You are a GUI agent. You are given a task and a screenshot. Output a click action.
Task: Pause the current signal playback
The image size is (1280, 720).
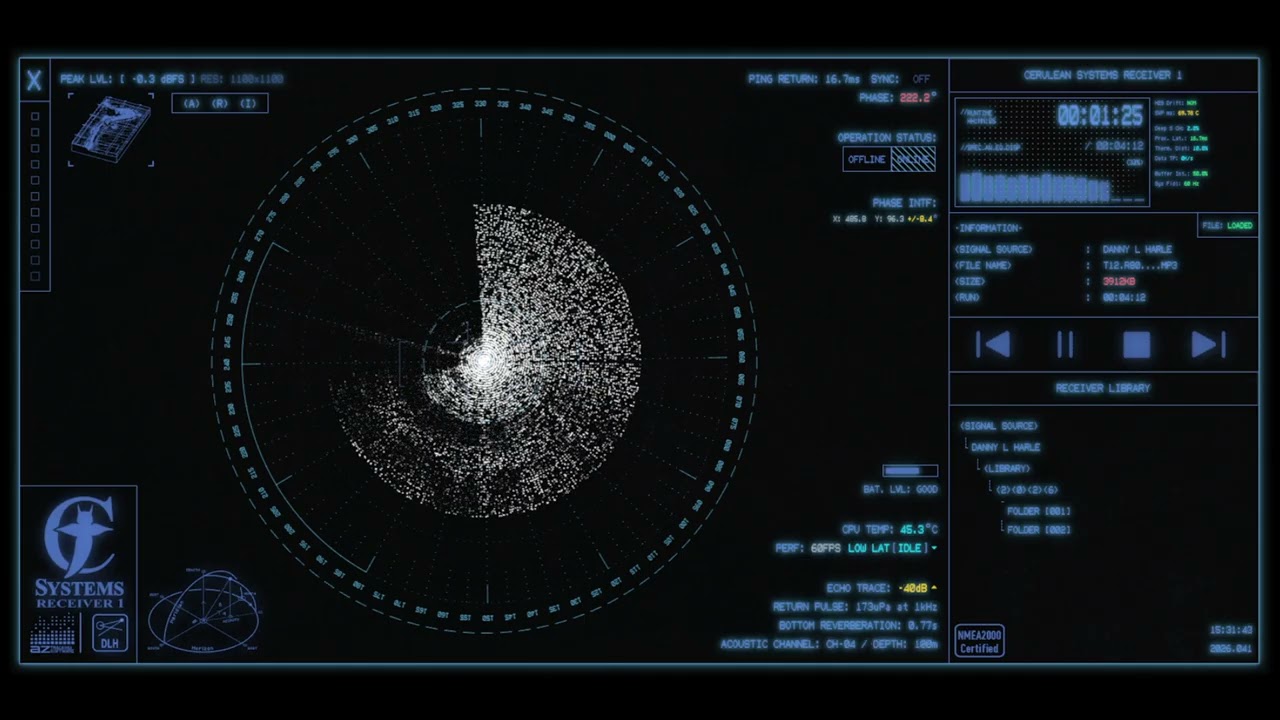tap(1065, 345)
